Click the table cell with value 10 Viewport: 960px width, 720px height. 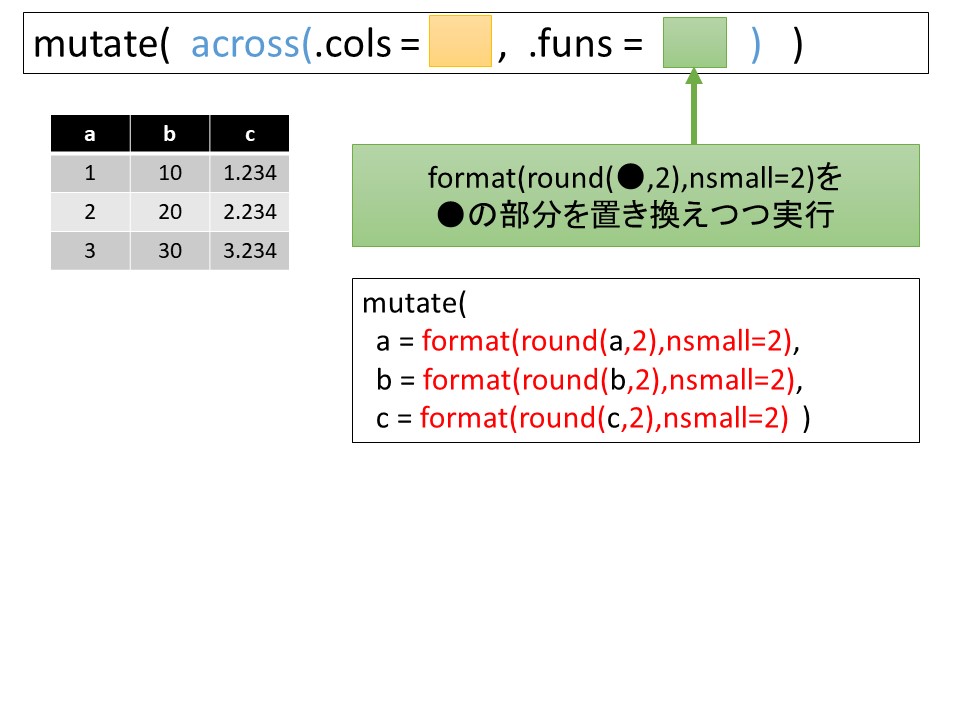pyautogui.click(x=170, y=173)
